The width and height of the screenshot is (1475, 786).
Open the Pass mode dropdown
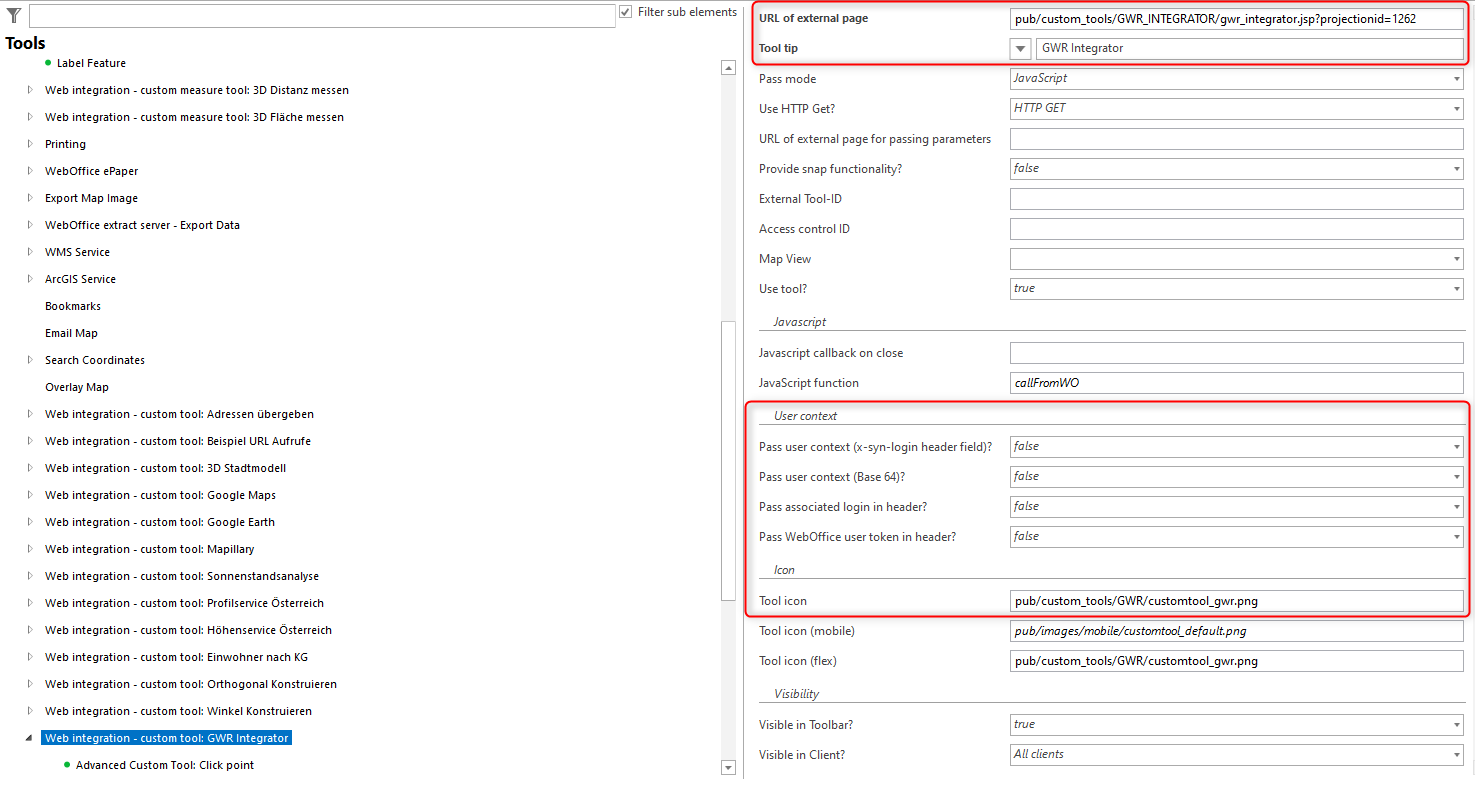point(1456,78)
